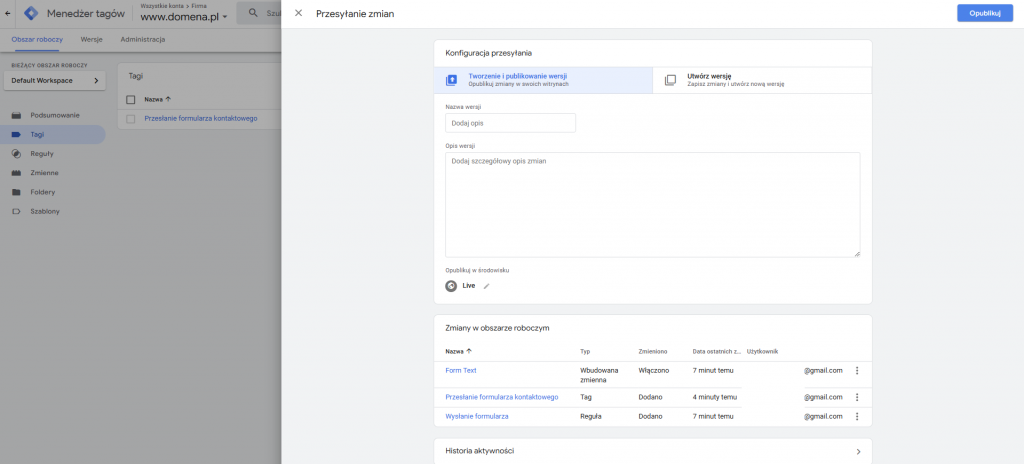Image resolution: width=1024 pixels, height=464 pixels.
Task: Click the back arrow in Tag Manager header
Action: click(x=7, y=13)
